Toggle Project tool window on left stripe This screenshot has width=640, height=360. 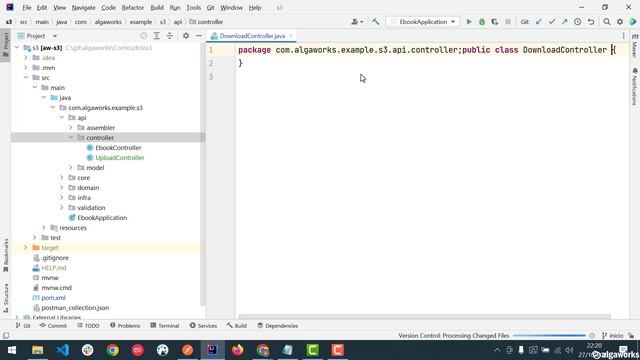coord(6,45)
